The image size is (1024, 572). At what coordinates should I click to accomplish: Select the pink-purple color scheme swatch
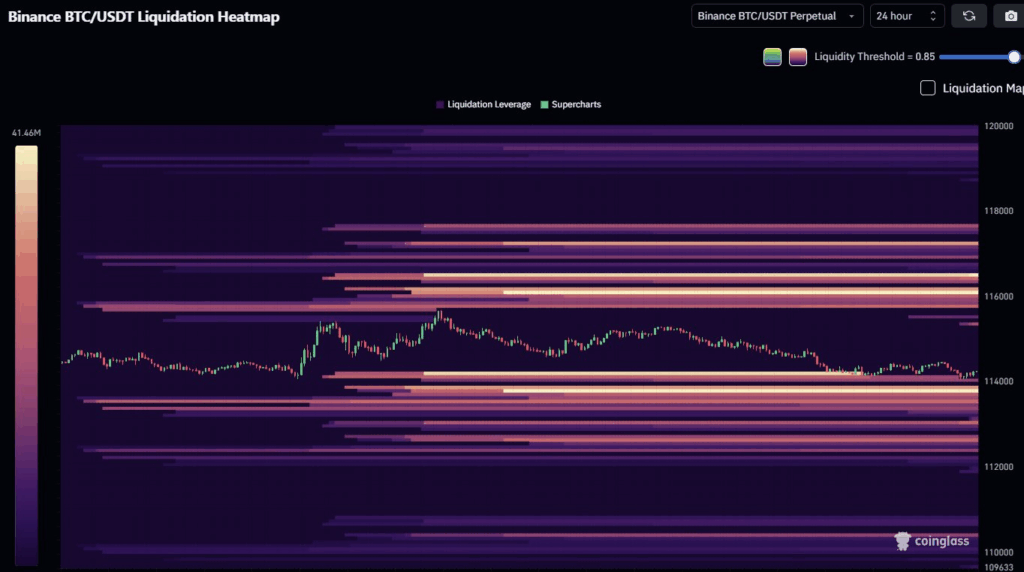click(797, 57)
